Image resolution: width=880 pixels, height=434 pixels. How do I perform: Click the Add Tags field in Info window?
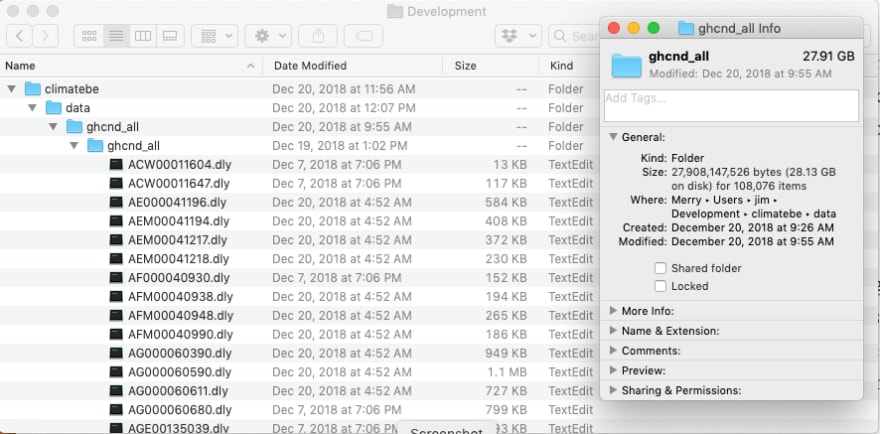(x=731, y=106)
